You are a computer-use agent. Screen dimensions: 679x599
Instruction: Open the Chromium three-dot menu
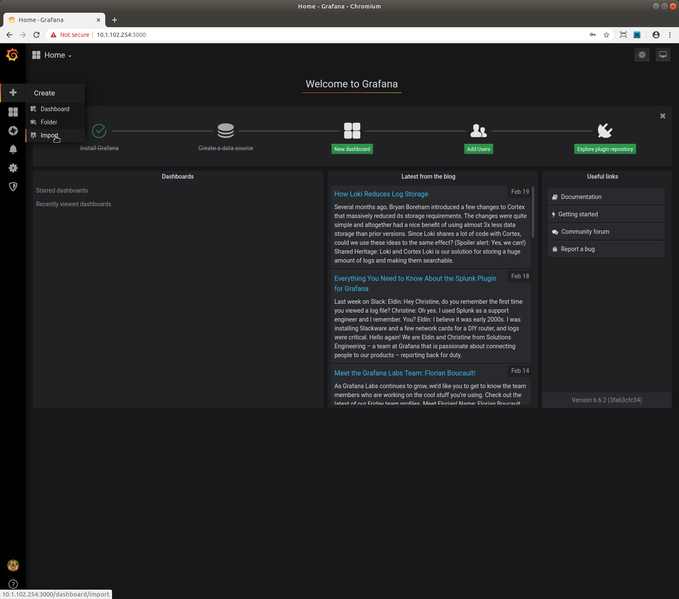(x=669, y=35)
